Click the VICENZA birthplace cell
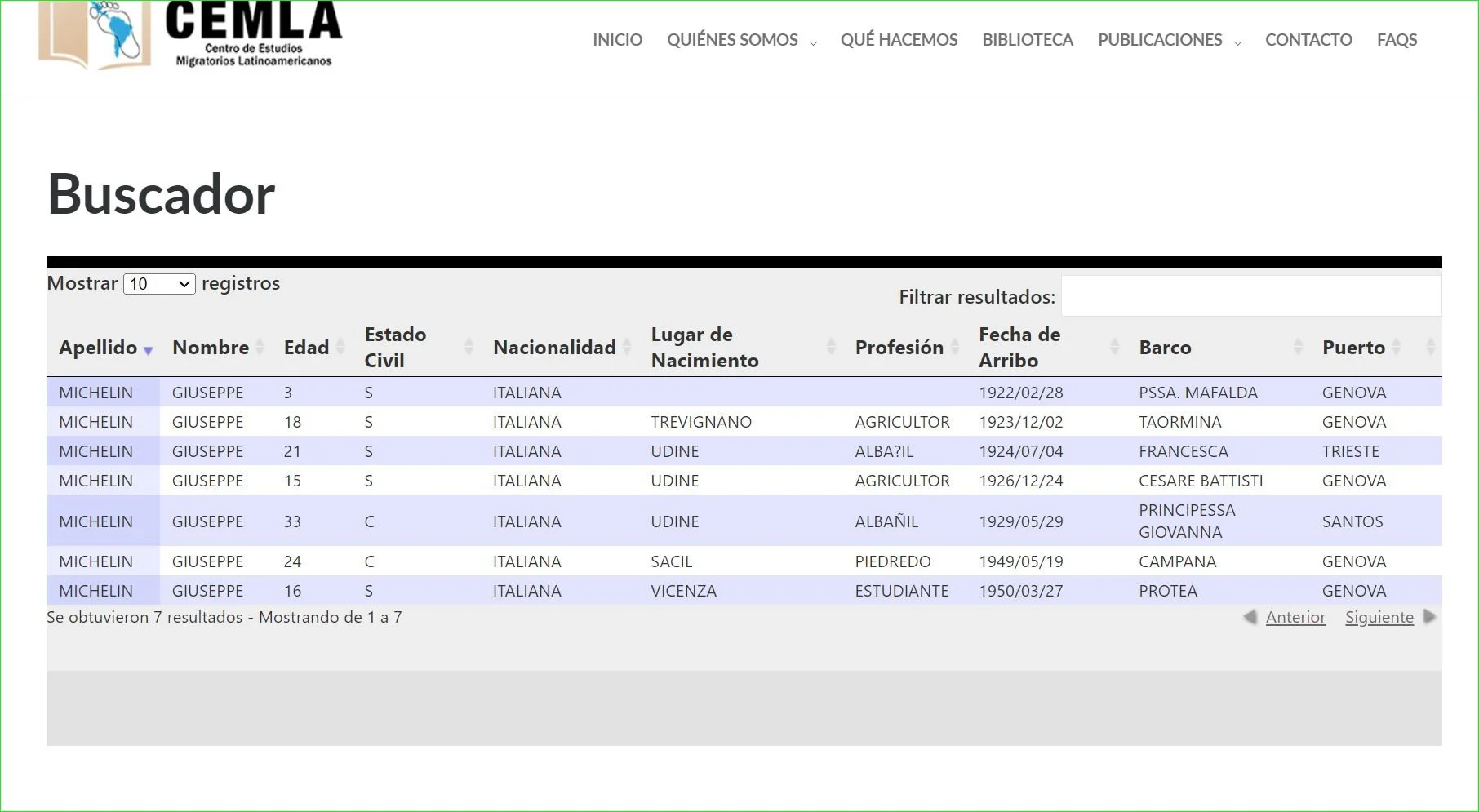The image size is (1479, 812). click(x=684, y=591)
